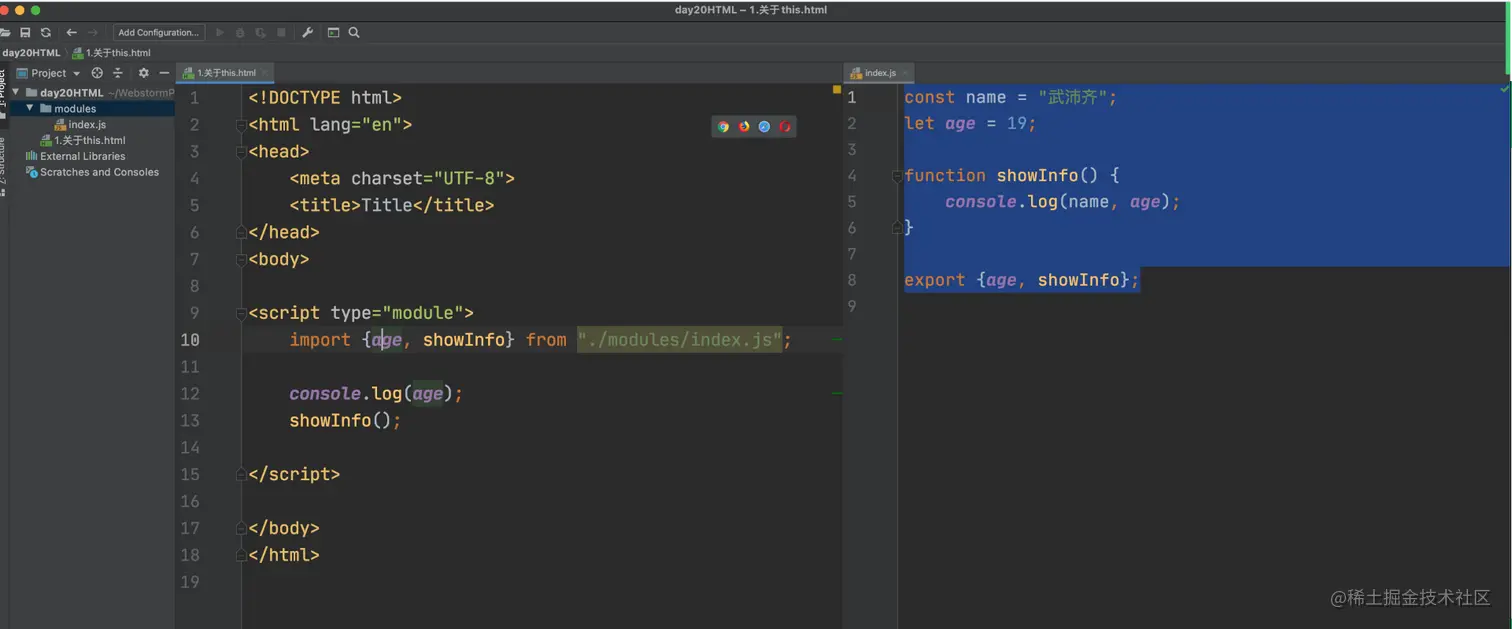Open page in Chrome browser icon
The height and width of the screenshot is (629, 1512).
tap(723, 127)
